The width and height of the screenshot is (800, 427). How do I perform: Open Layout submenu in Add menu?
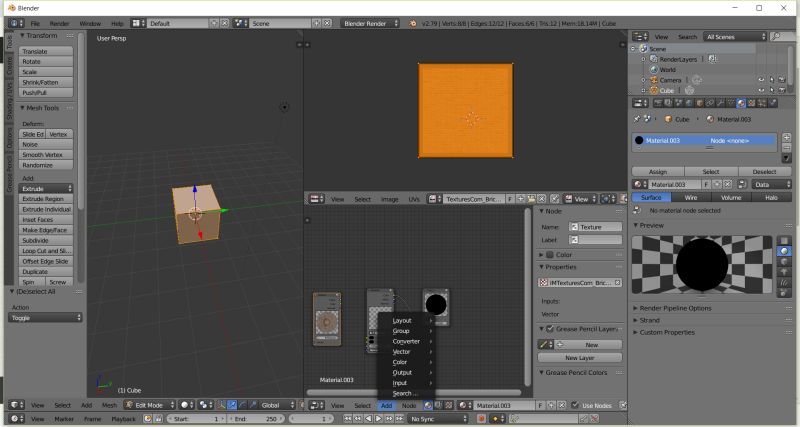click(x=406, y=320)
